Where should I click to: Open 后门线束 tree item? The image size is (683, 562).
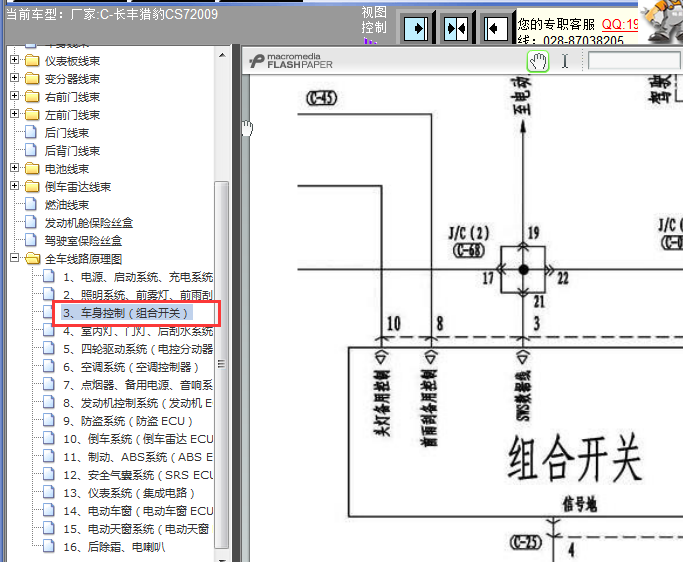pos(67,133)
